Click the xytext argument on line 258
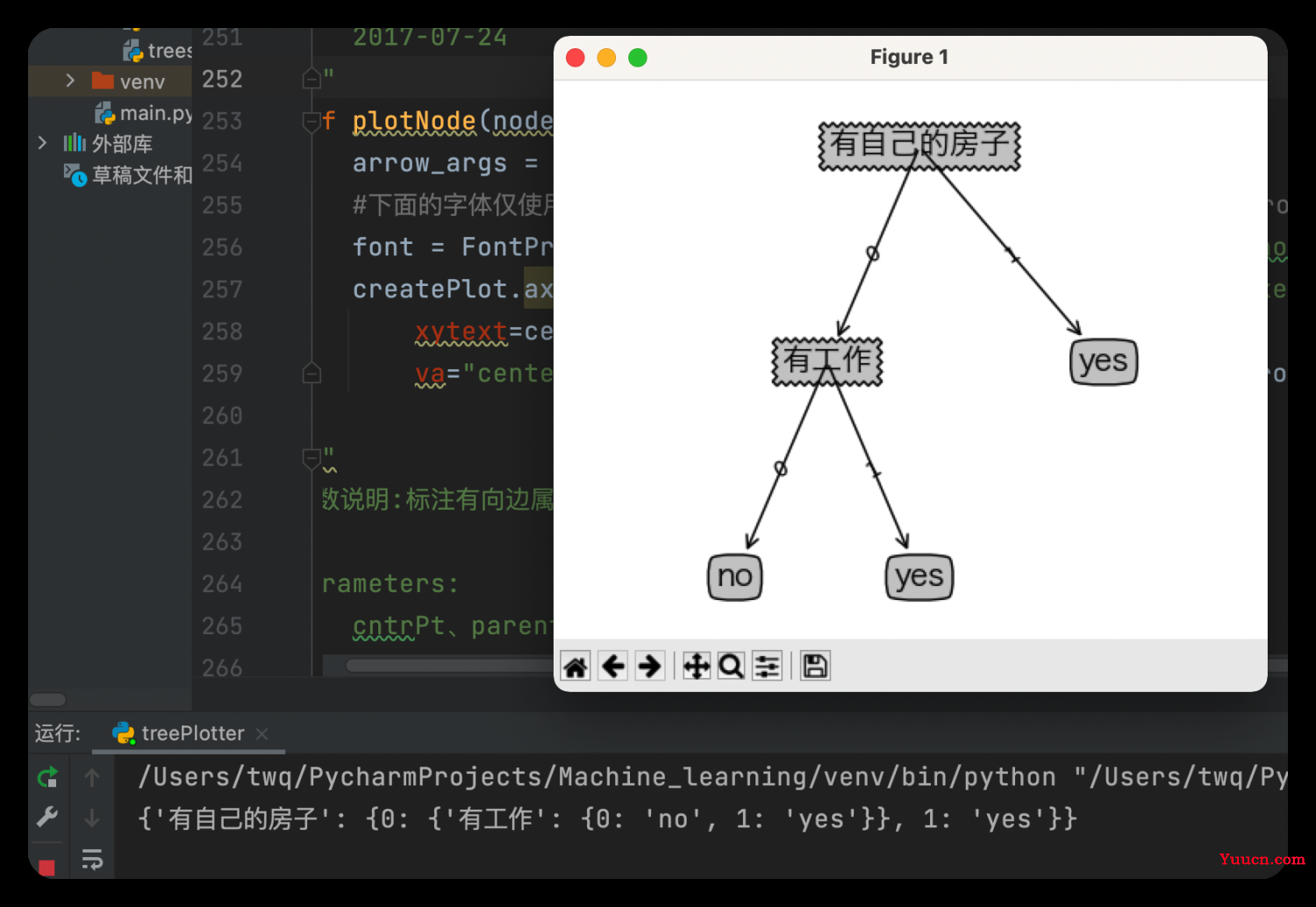Viewport: 1316px width, 907px height. pyautogui.click(x=461, y=332)
